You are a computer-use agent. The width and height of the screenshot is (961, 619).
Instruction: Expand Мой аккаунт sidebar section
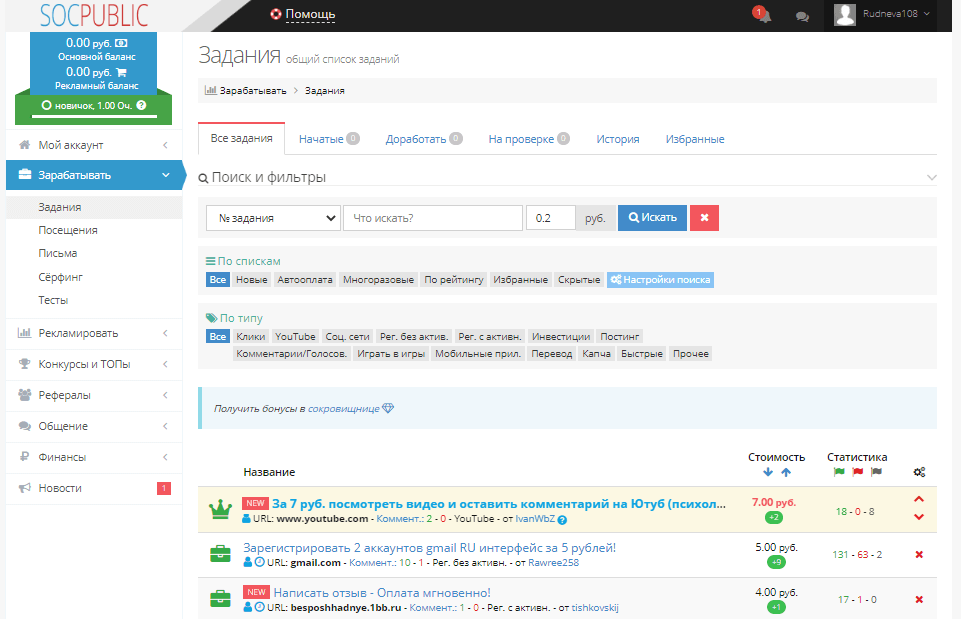click(94, 145)
